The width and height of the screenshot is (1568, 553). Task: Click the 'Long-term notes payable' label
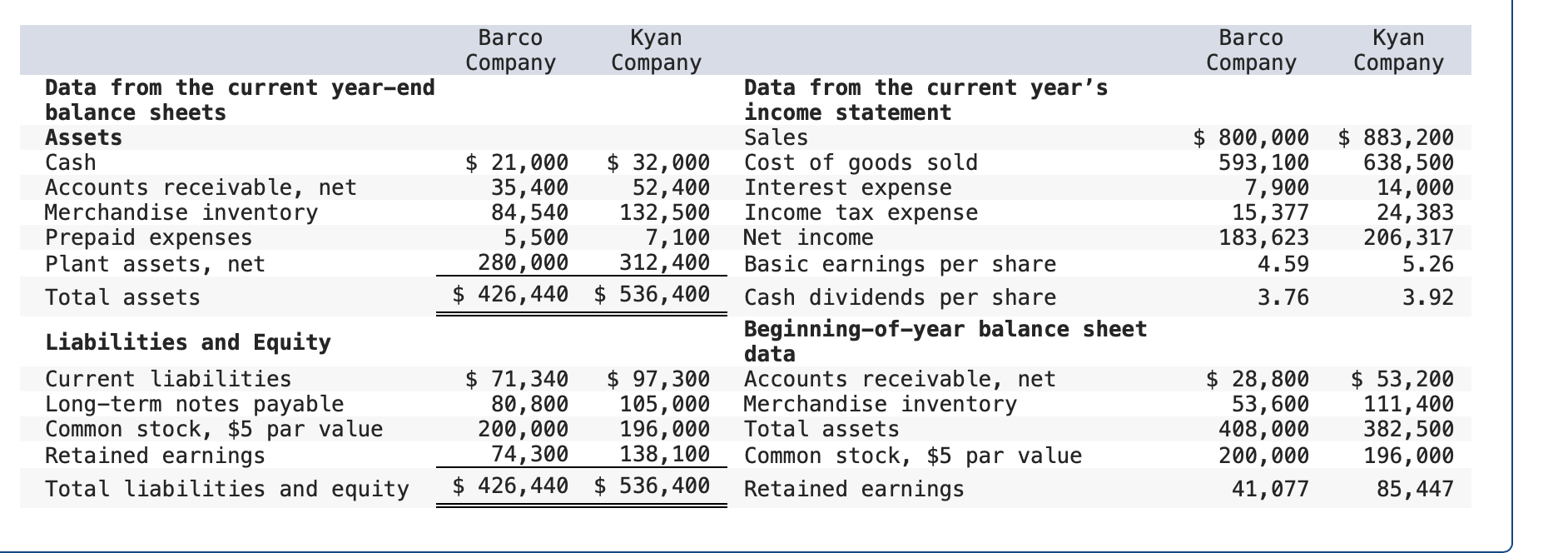(194, 404)
